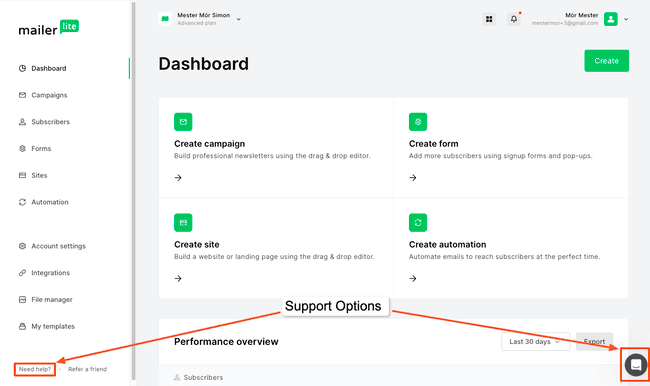This screenshot has width=650, height=386.
Task: Open the notifications bell
Action: tap(514, 19)
